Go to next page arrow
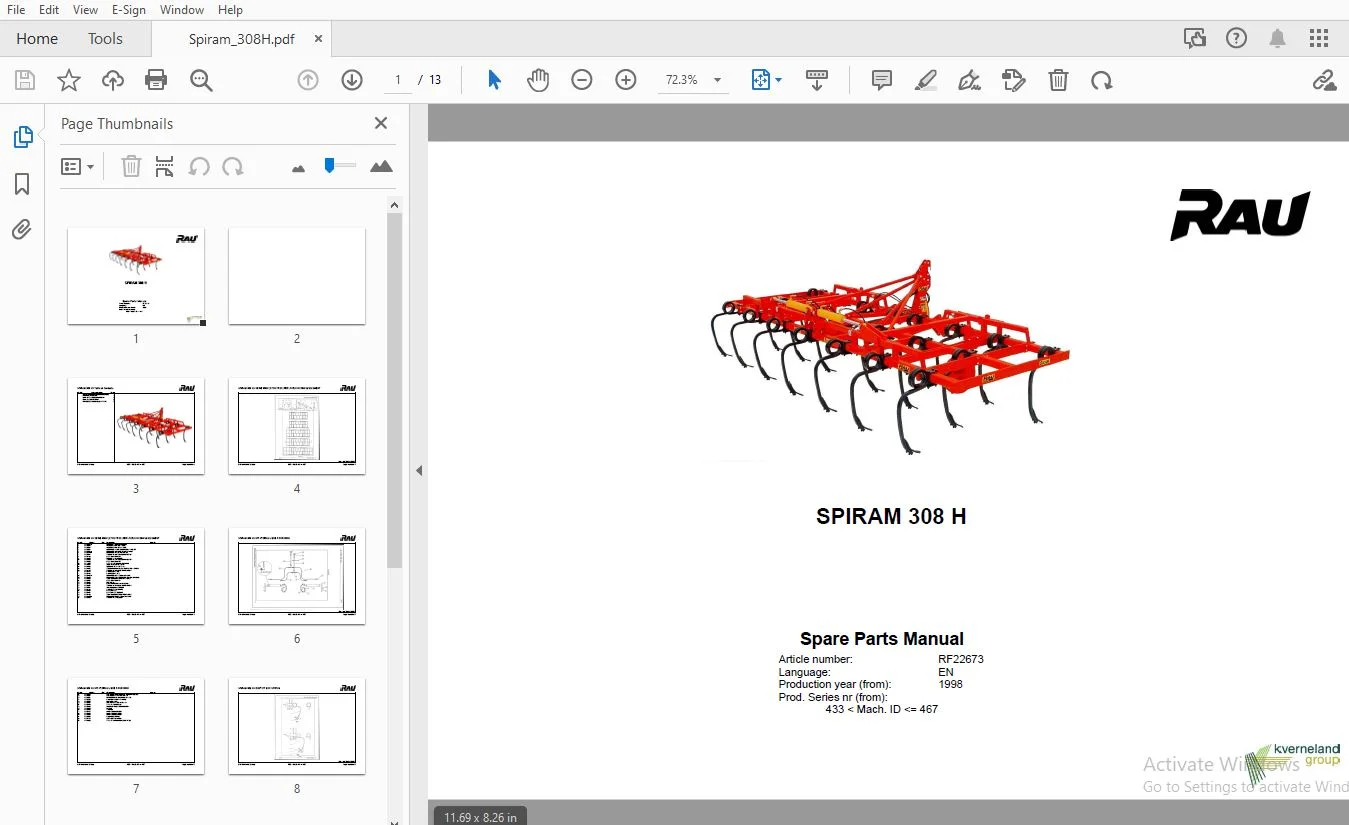Screen dimensions: 1349x825 click(352, 80)
